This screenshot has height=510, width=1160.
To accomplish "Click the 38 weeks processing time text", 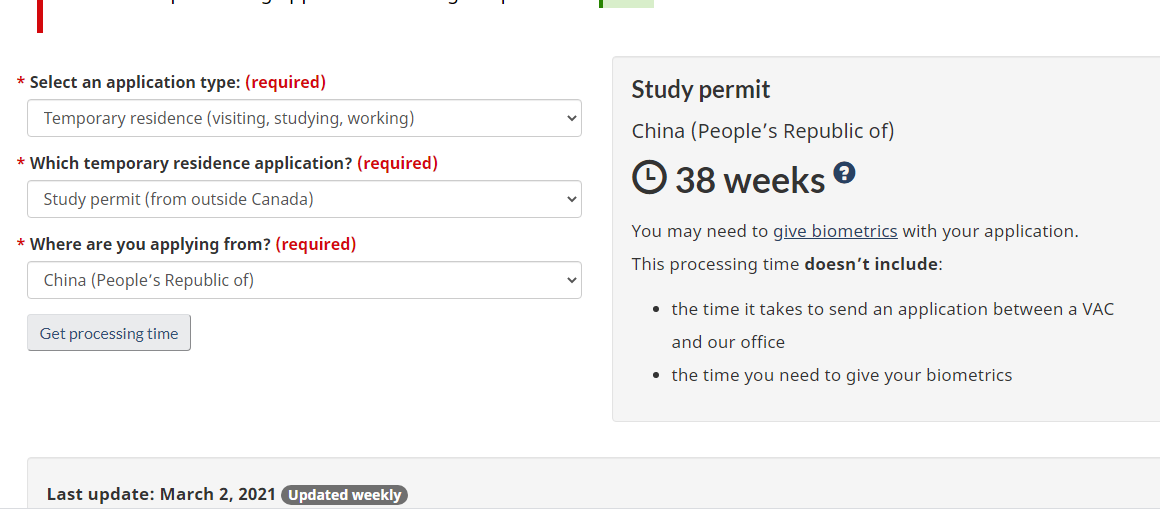I will pos(750,180).
